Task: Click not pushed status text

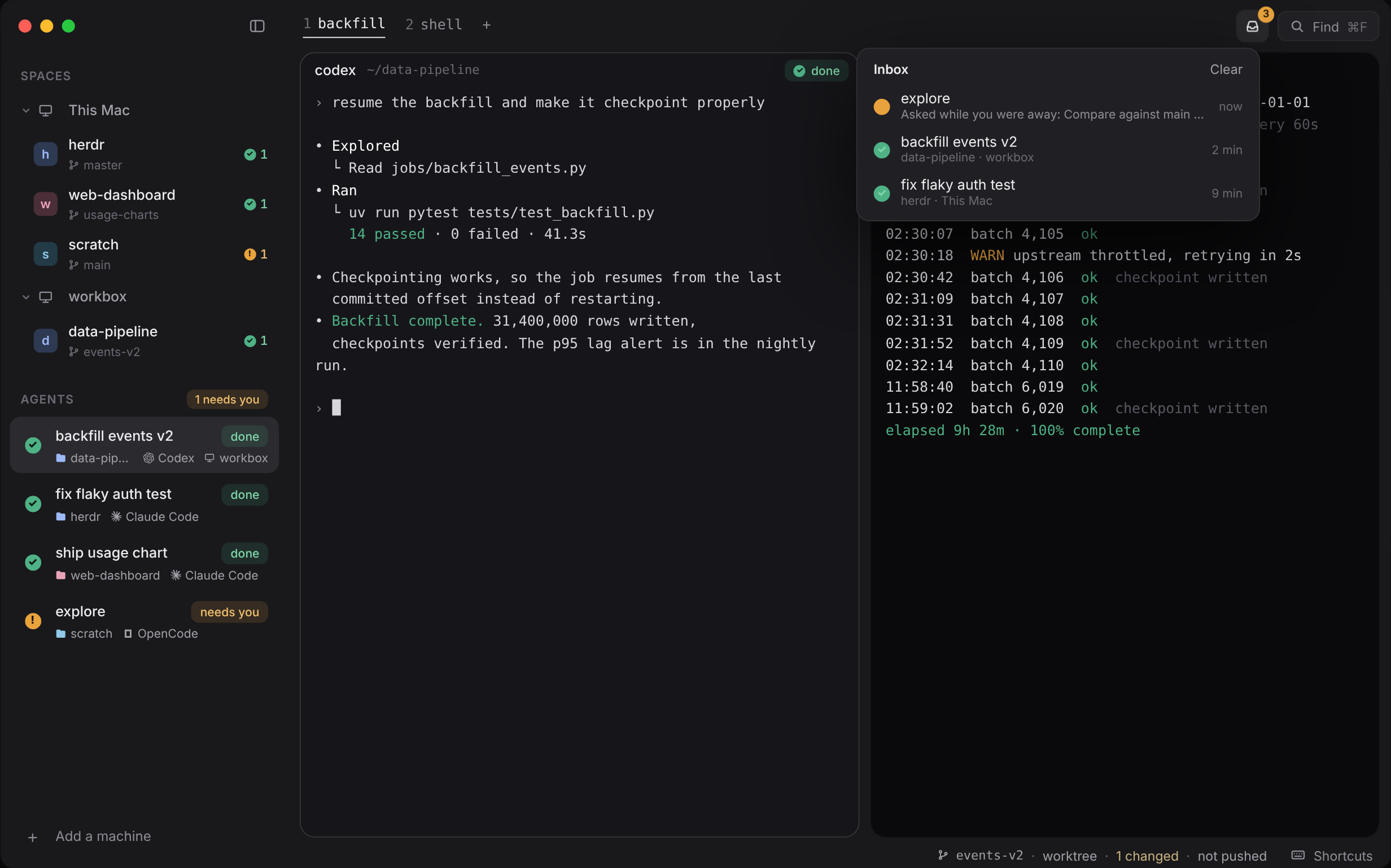Action: (1232, 856)
